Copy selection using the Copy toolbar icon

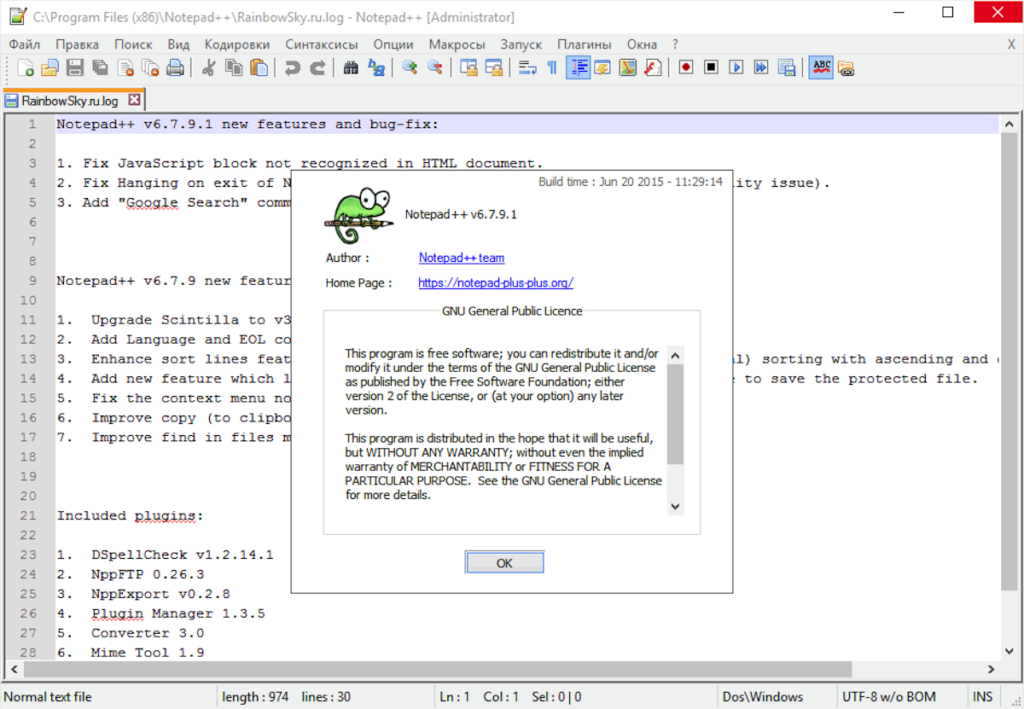coord(234,68)
